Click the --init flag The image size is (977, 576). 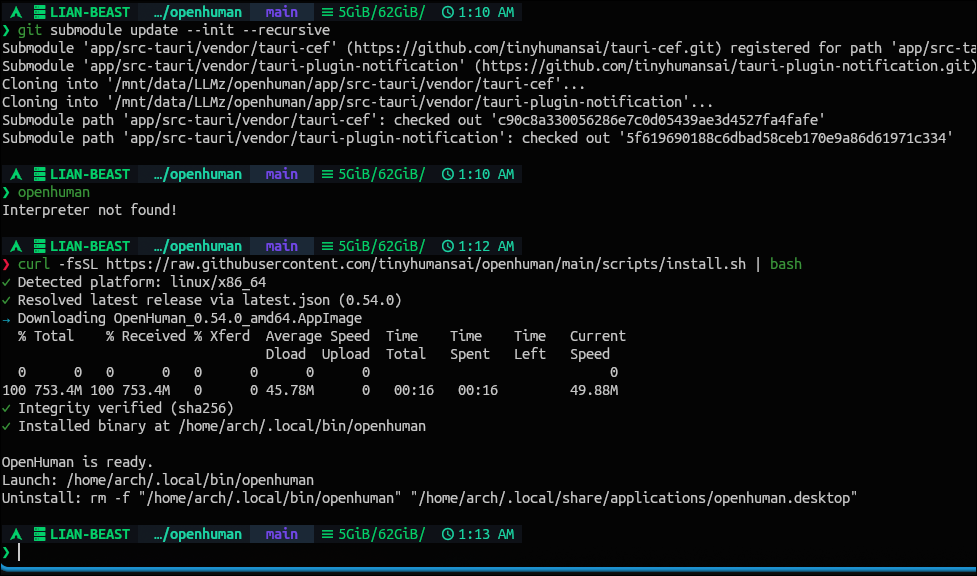tap(210, 30)
